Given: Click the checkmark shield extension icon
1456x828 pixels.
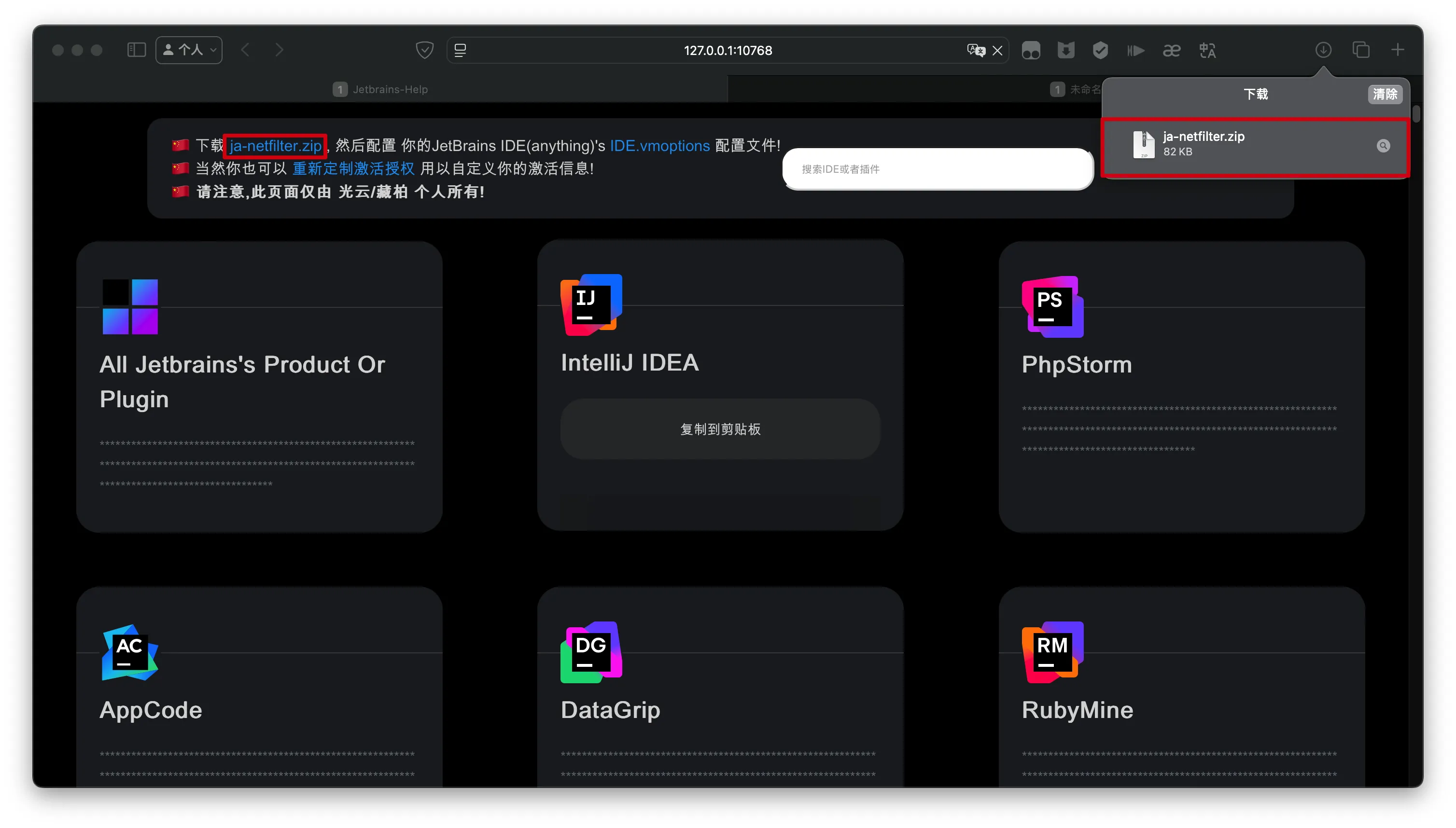Looking at the screenshot, I should pos(1100,50).
